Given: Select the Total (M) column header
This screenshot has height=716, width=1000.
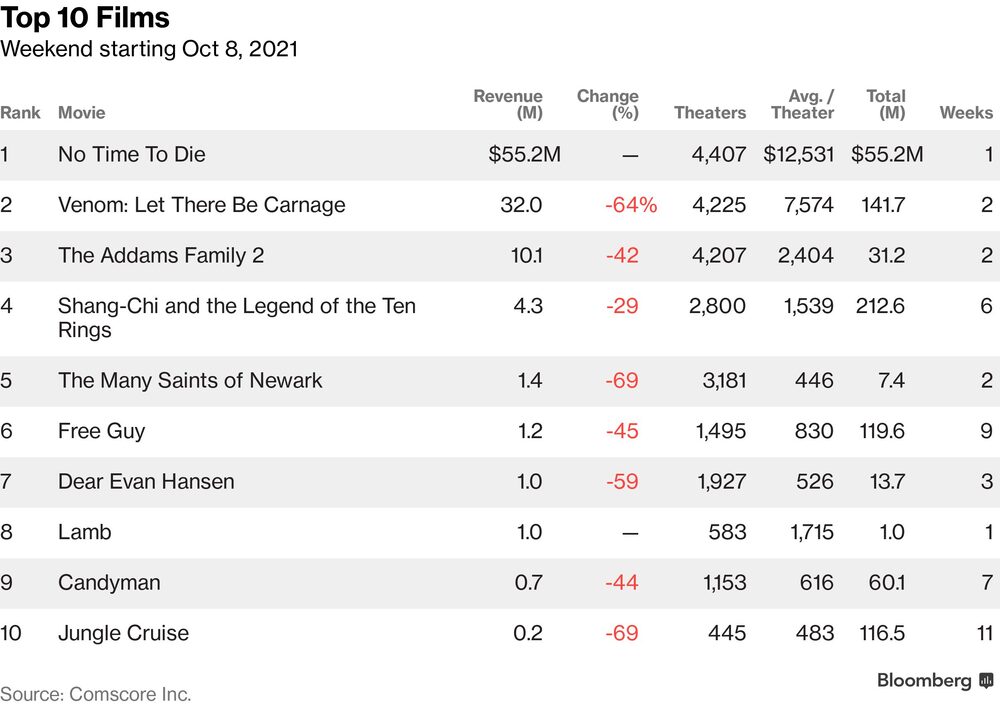Looking at the screenshot, I should point(886,105).
